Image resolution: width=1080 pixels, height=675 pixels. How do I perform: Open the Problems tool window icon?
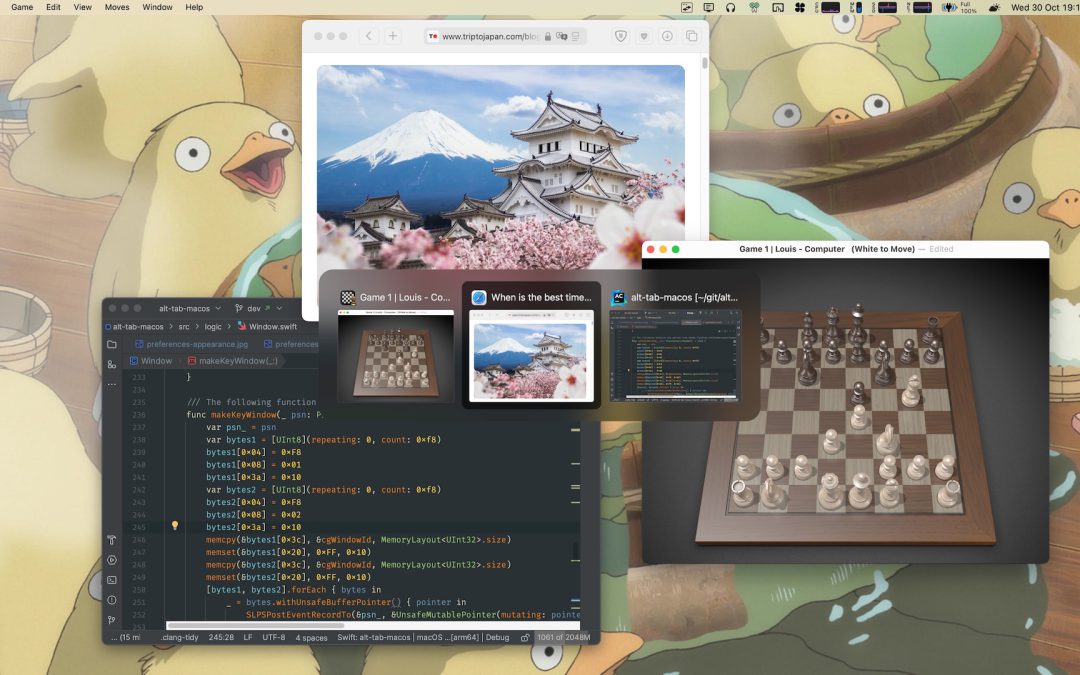112,600
